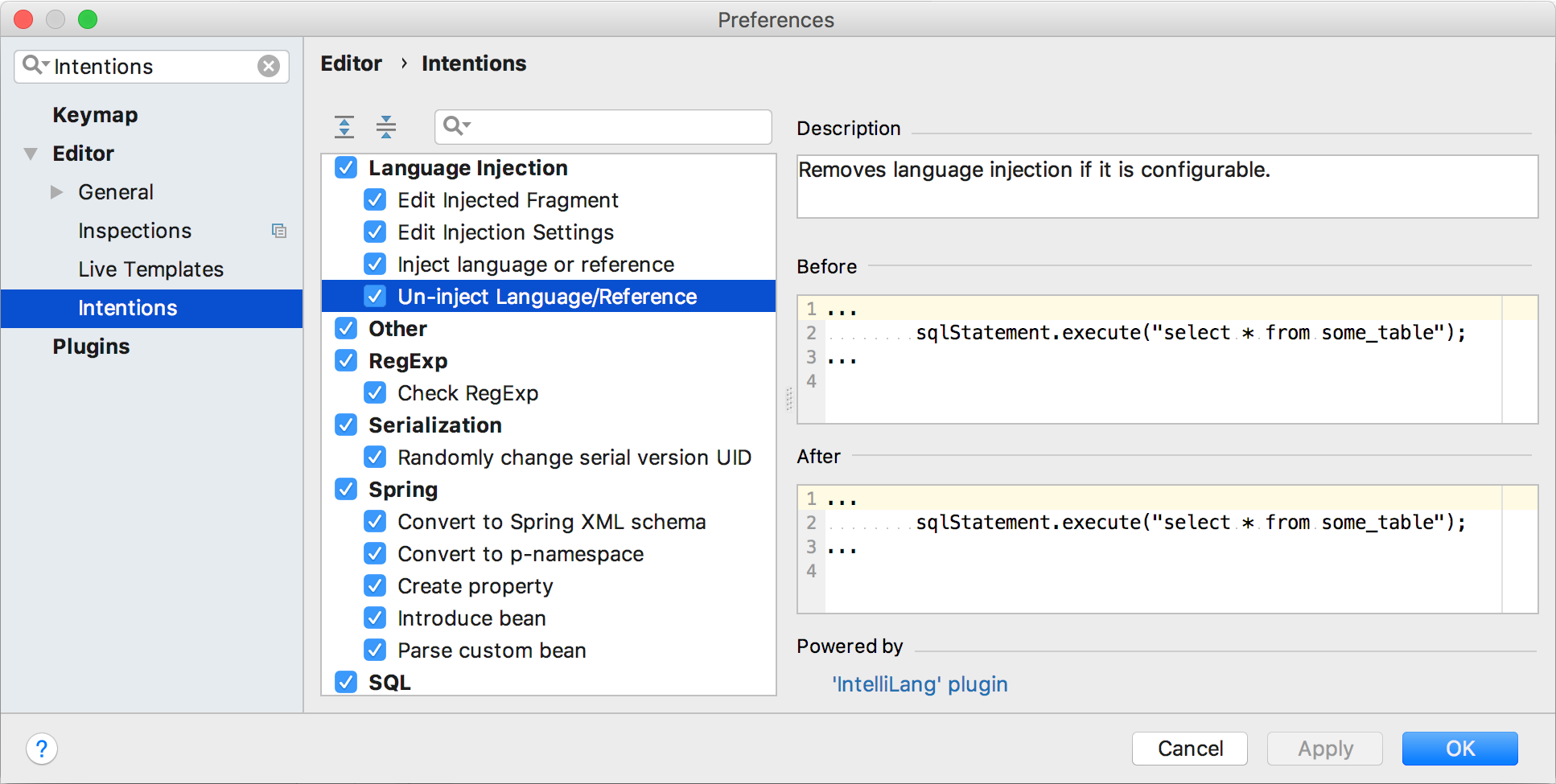Expand the General settings node
The width and height of the screenshot is (1556, 784).
(x=56, y=192)
